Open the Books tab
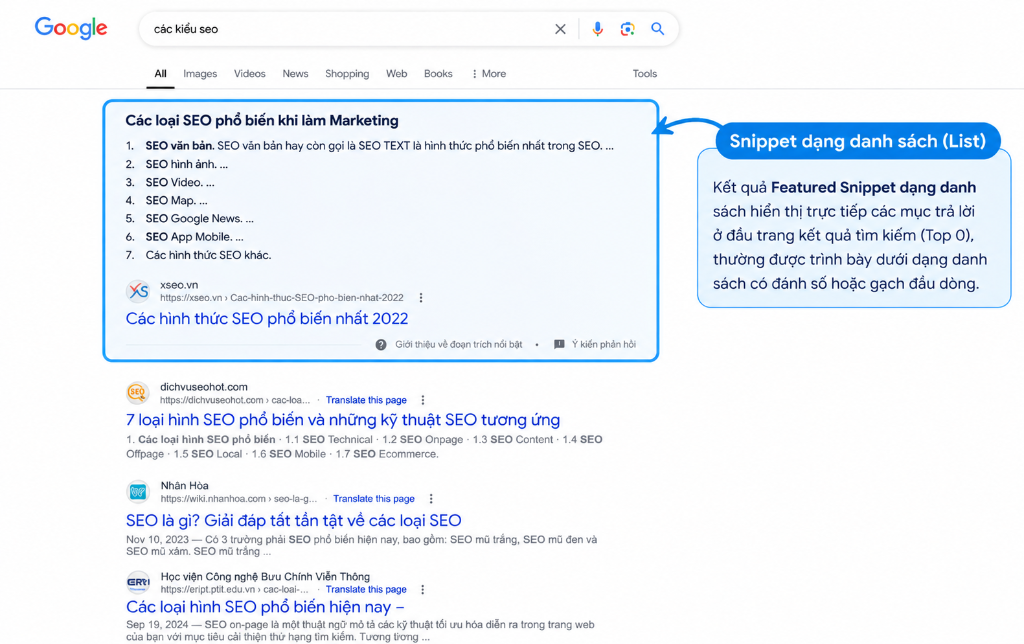The width and height of the screenshot is (1024, 644). tap(438, 74)
